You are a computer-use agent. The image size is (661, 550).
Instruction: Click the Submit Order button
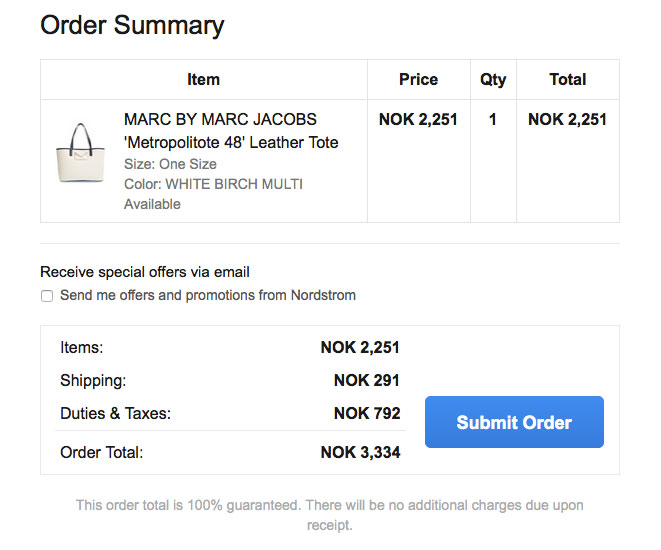pos(514,422)
